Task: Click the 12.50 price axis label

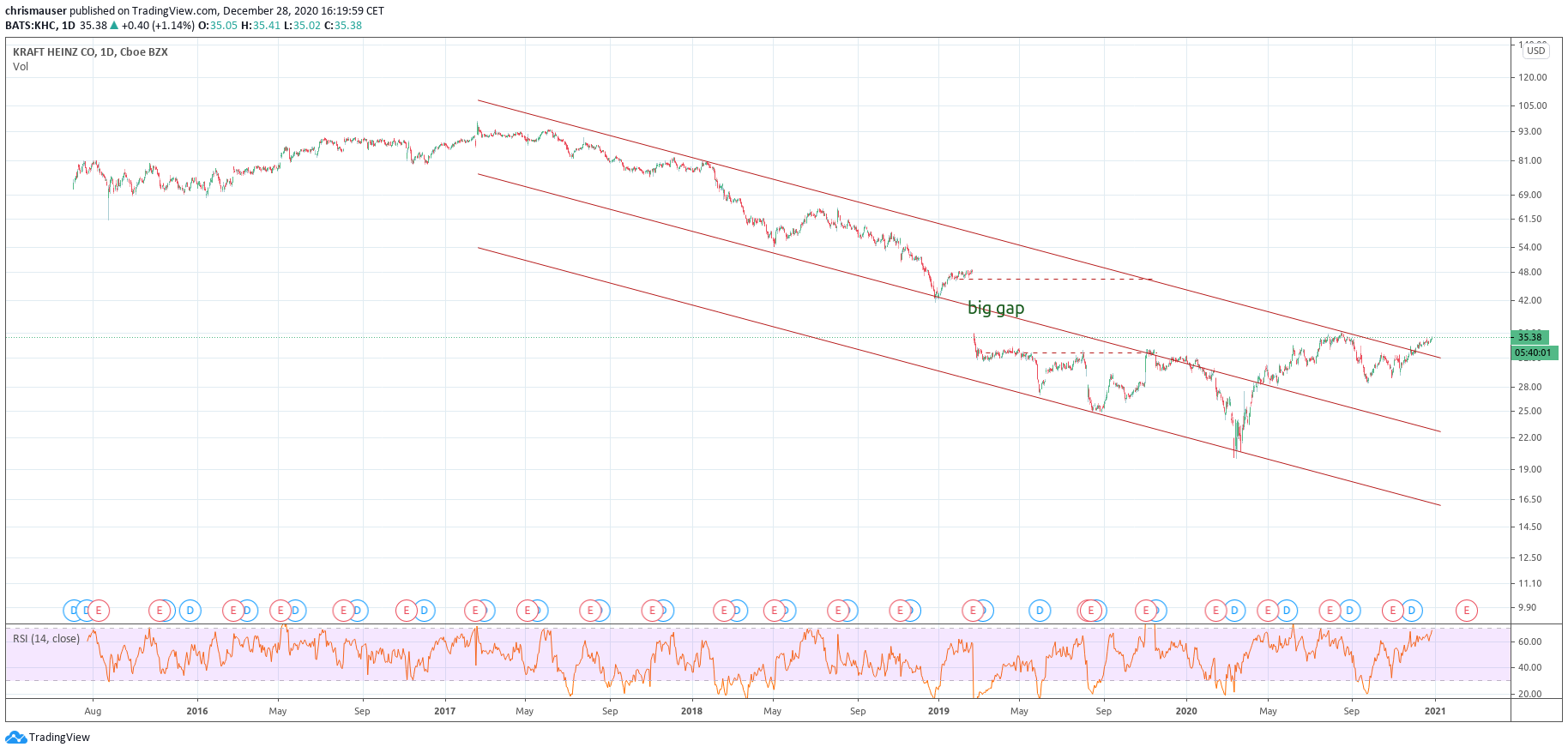Action: pyautogui.click(x=1530, y=557)
